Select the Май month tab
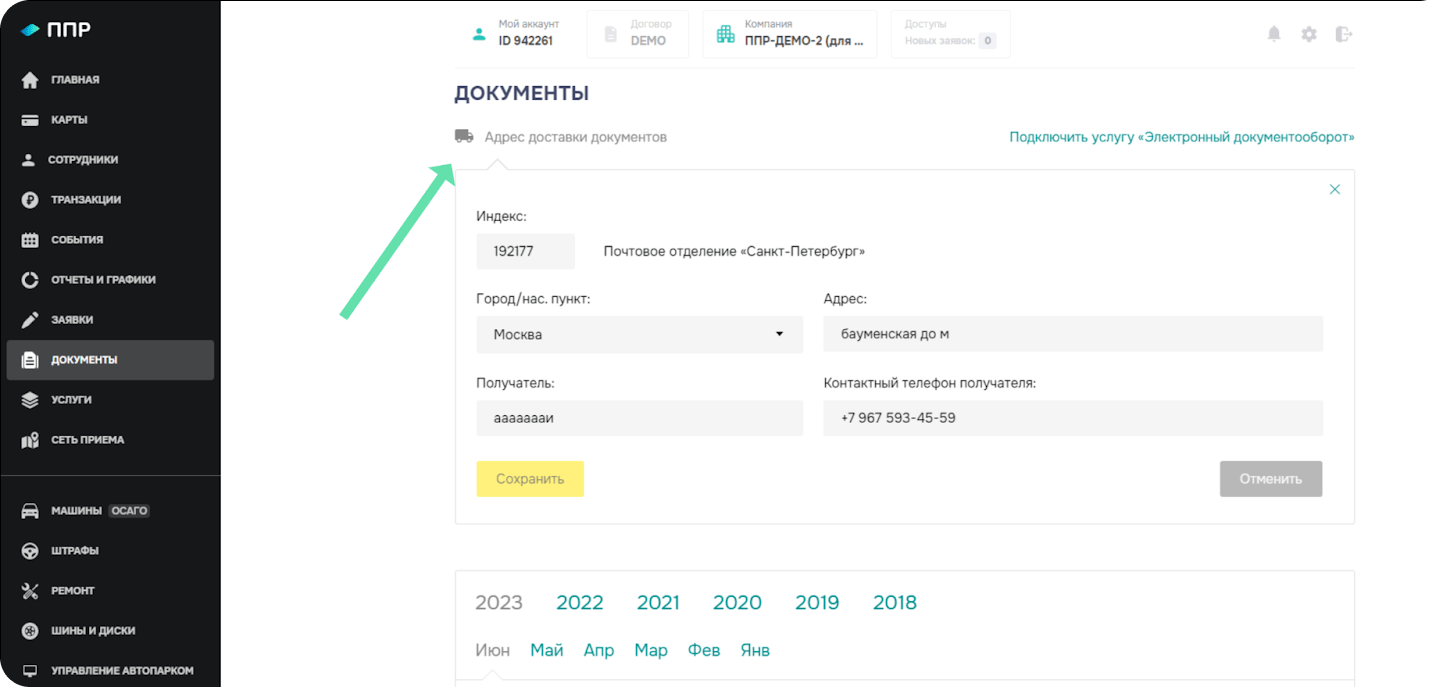 pyautogui.click(x=547, y=650)
